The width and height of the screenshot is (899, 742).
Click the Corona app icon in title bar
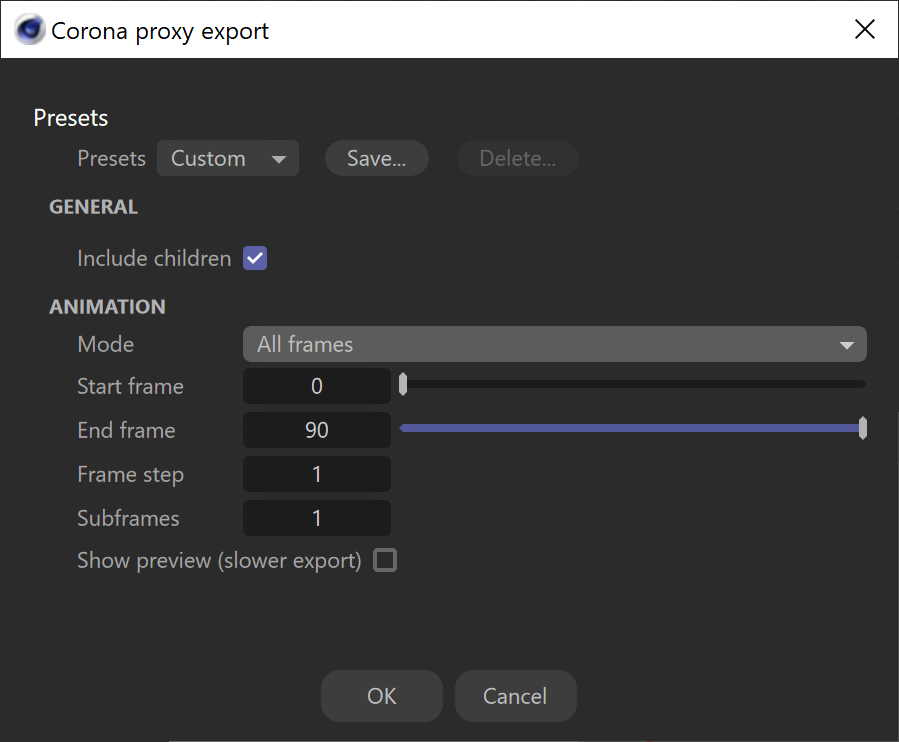(x=30, y=30)
